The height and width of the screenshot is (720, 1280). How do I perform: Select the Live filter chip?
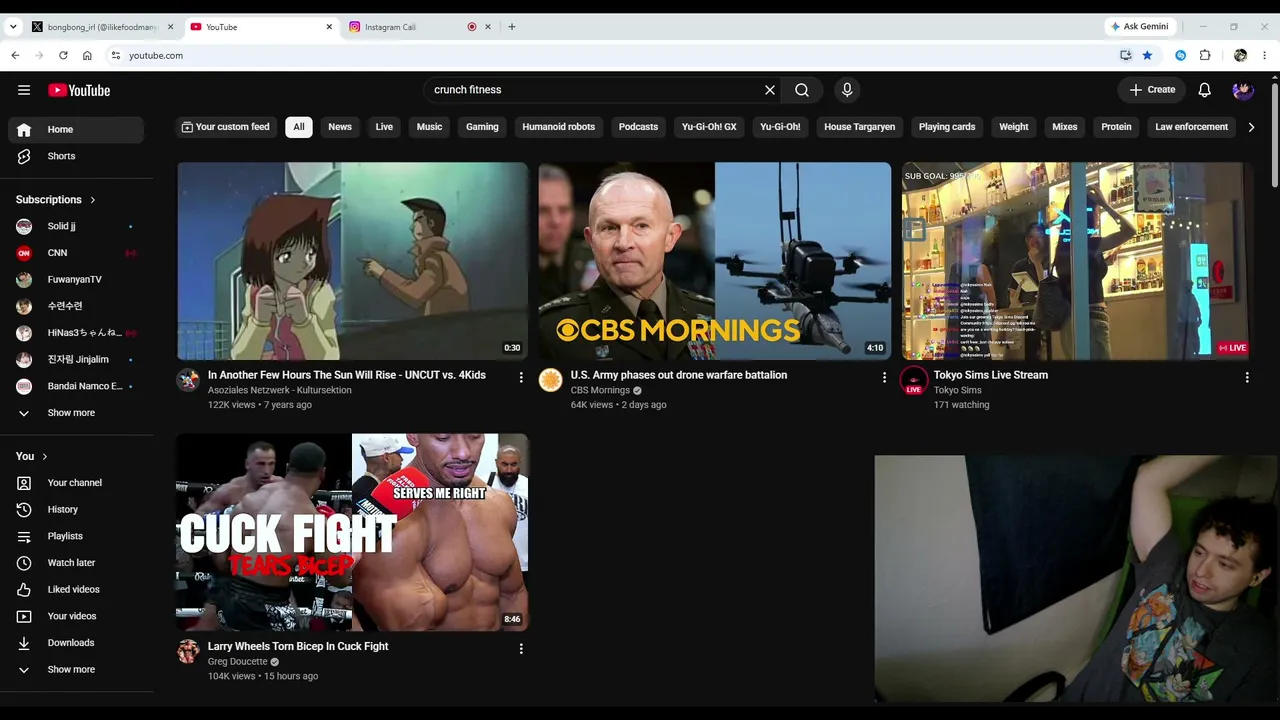pos(384,127)
